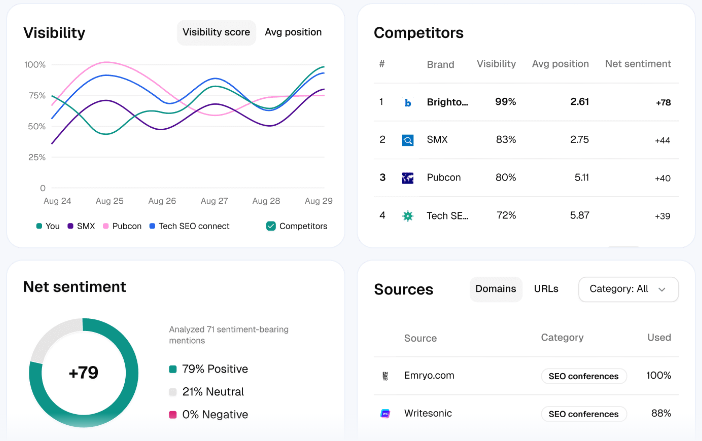This screenshot has height=441, width=702.
Task: Click the SMX brand logo icon
Action: click(x=408, y=140)
